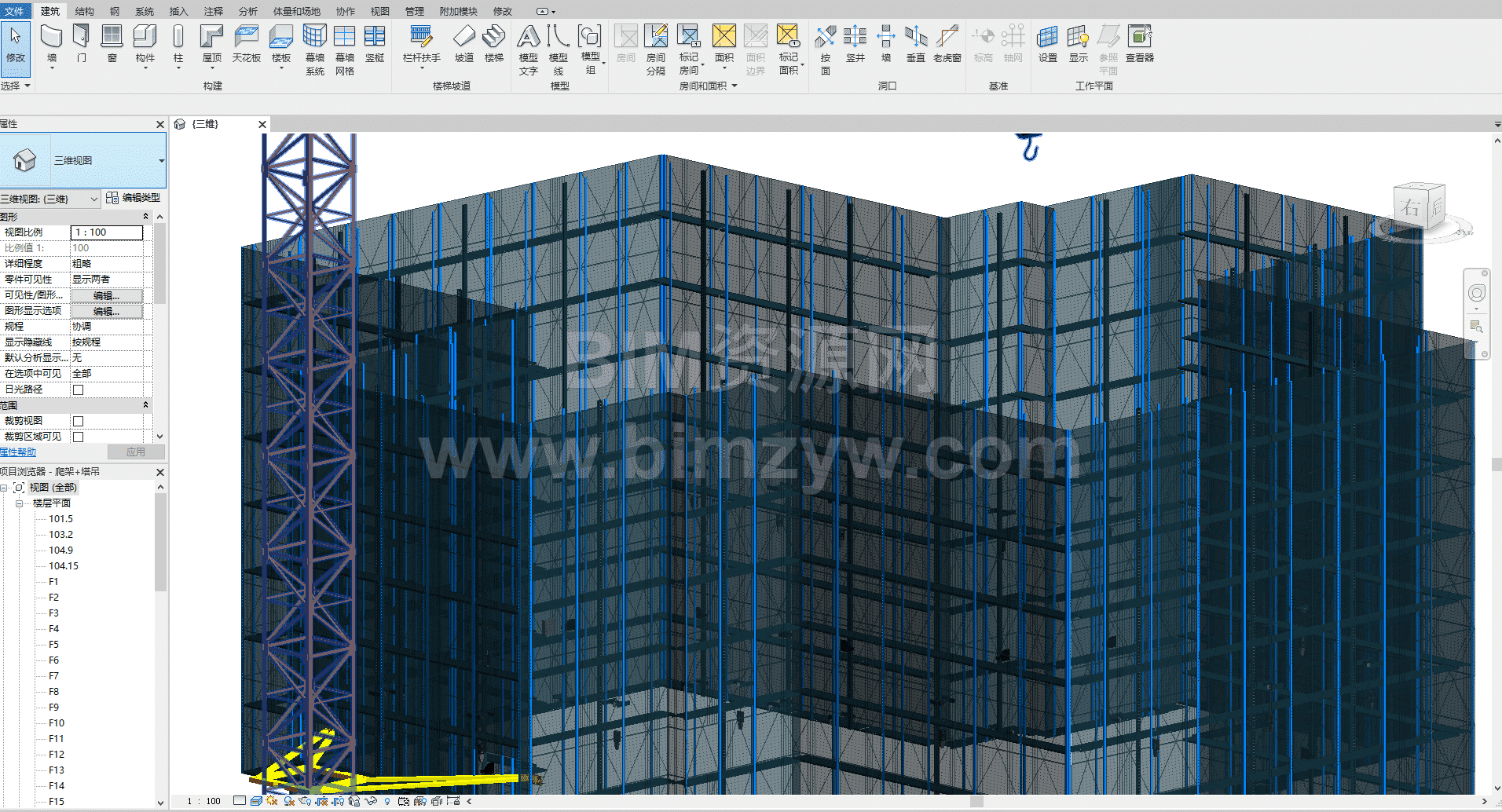Screen dimensions: 1502x812
Task: Open the Component (构件) tool
Action: click(x=145, y=44)
